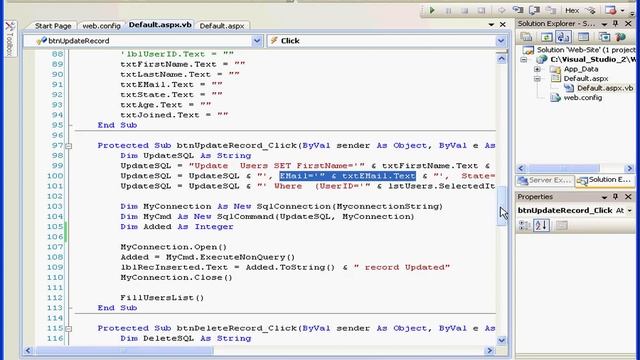Switch to the Solution Explorer bottom tab

pos(604,180)
